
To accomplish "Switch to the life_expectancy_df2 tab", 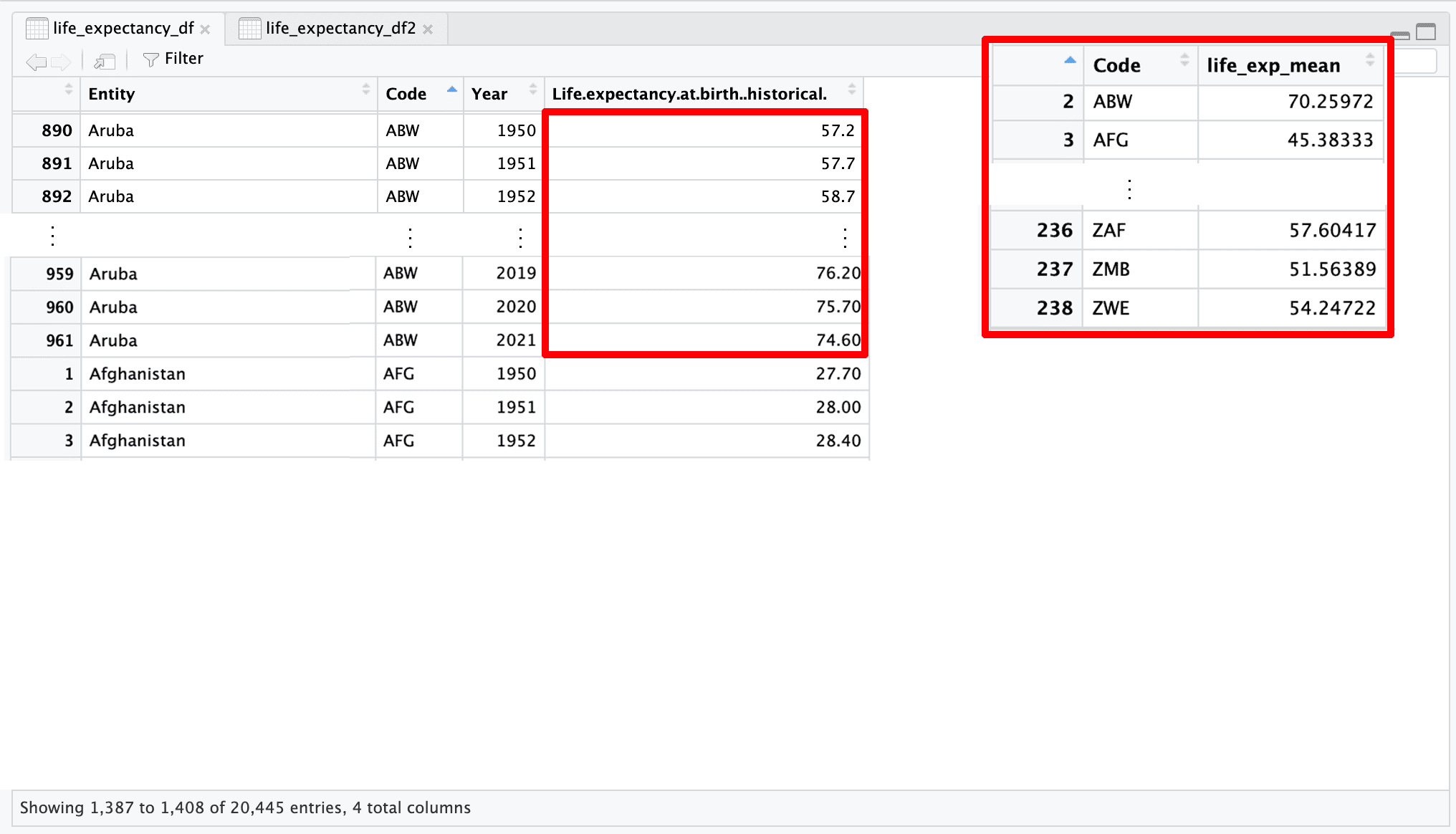I will [x=340, y=28].
